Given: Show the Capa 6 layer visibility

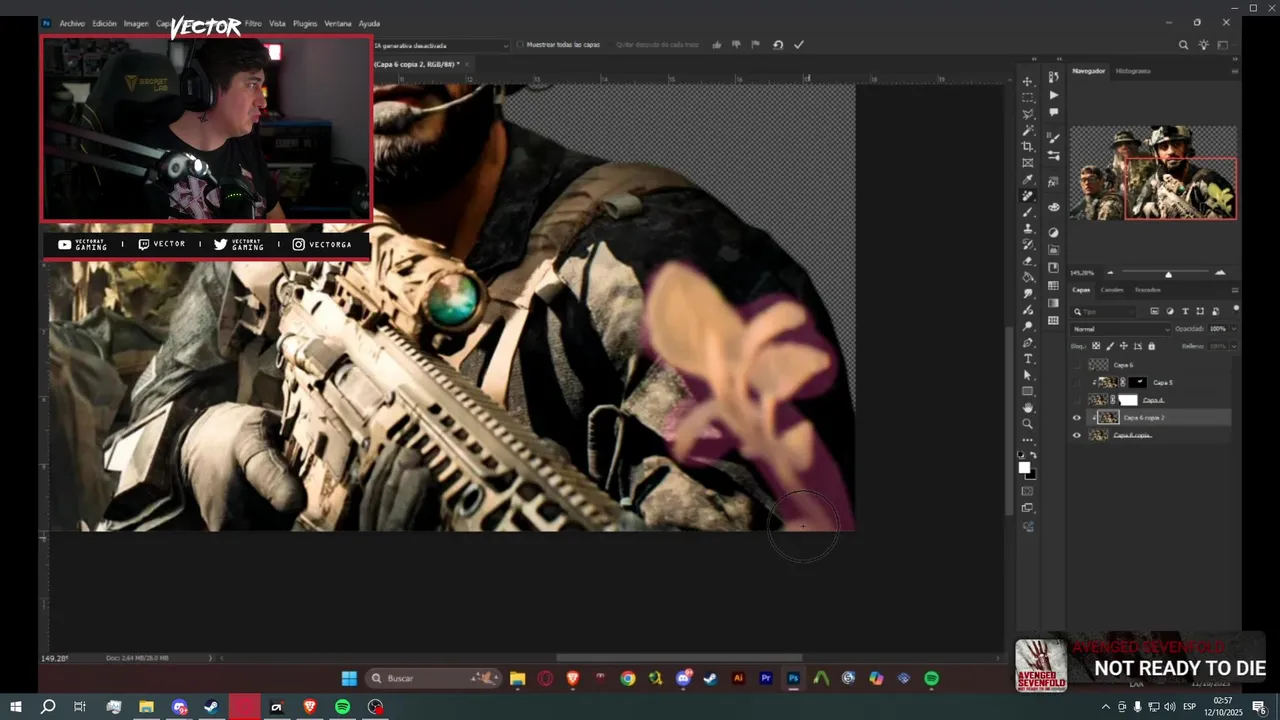Looking at the screenshot, I should [1077, 365].
